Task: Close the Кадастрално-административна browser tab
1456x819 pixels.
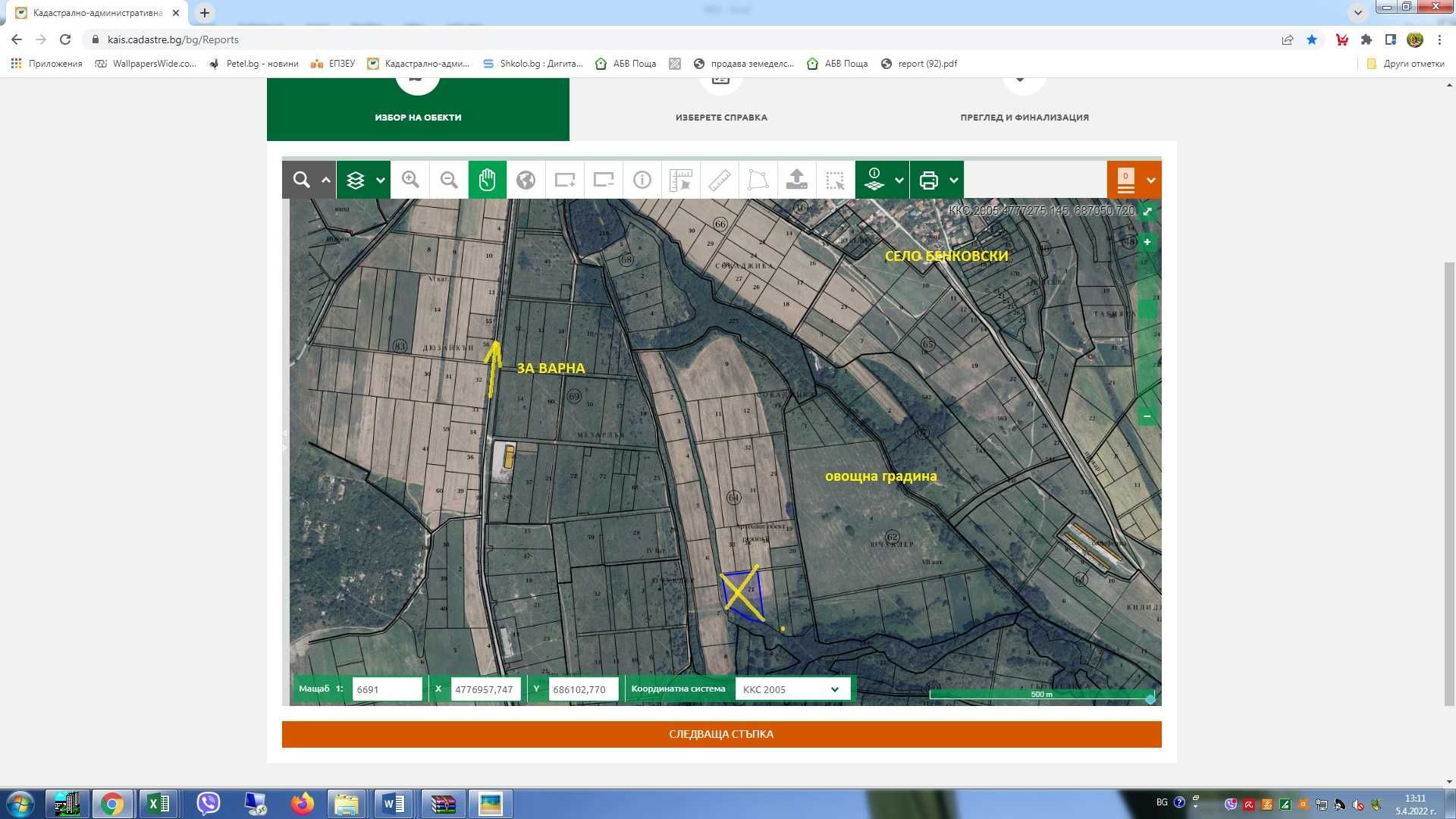Action: [x=175, y=13]
